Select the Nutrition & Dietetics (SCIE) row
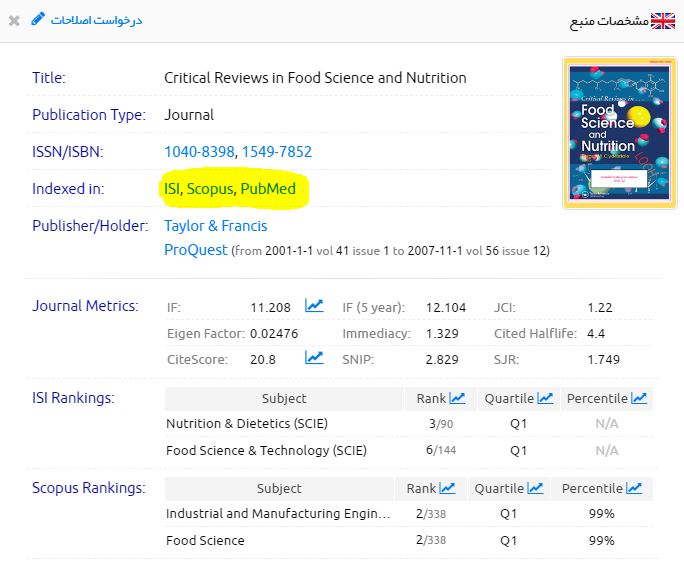Screen dimensions: 684x573 [246, 424]
